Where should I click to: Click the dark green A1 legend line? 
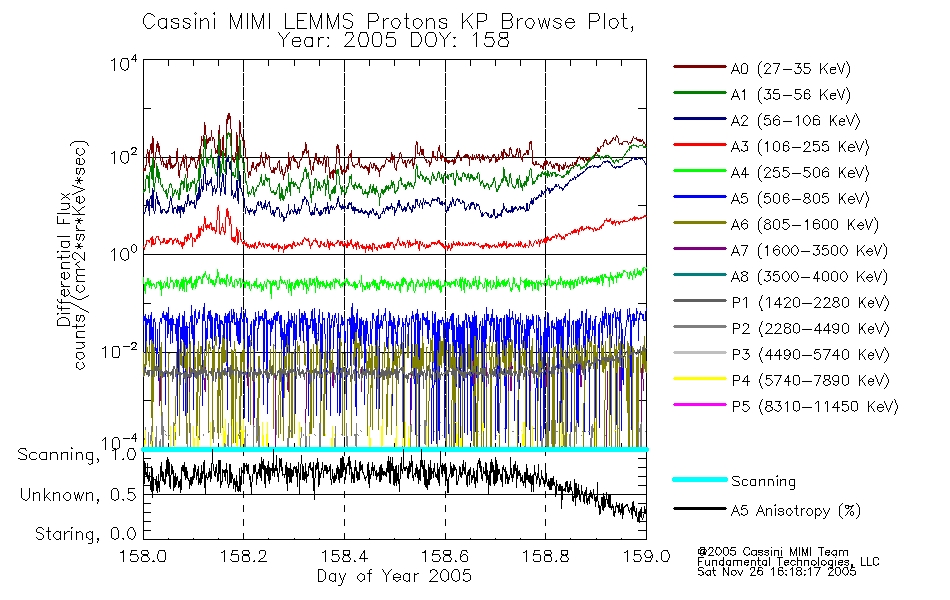[x=699, y=93]
